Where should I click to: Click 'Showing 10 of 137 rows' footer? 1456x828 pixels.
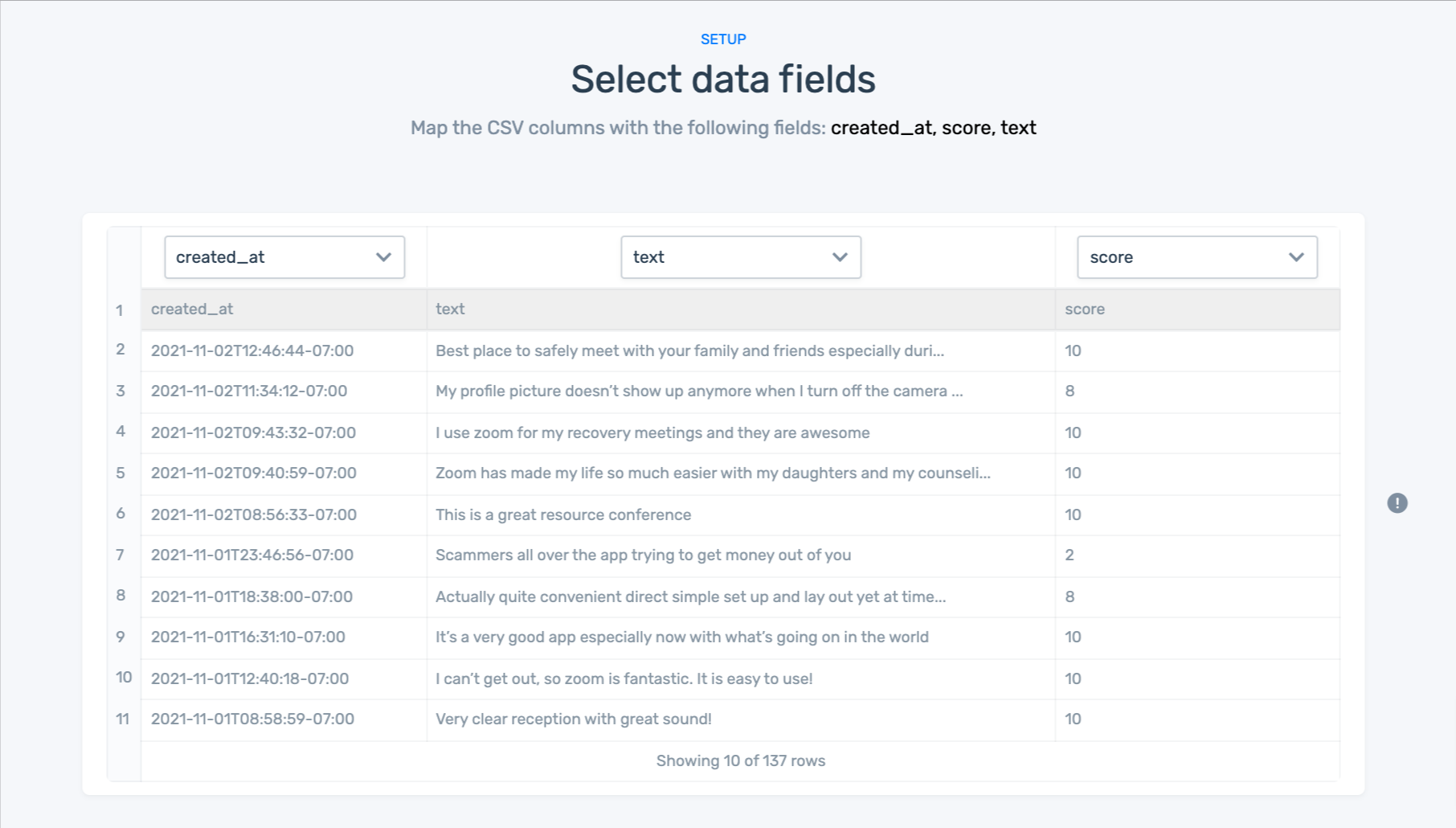click(x=740, y=761)
